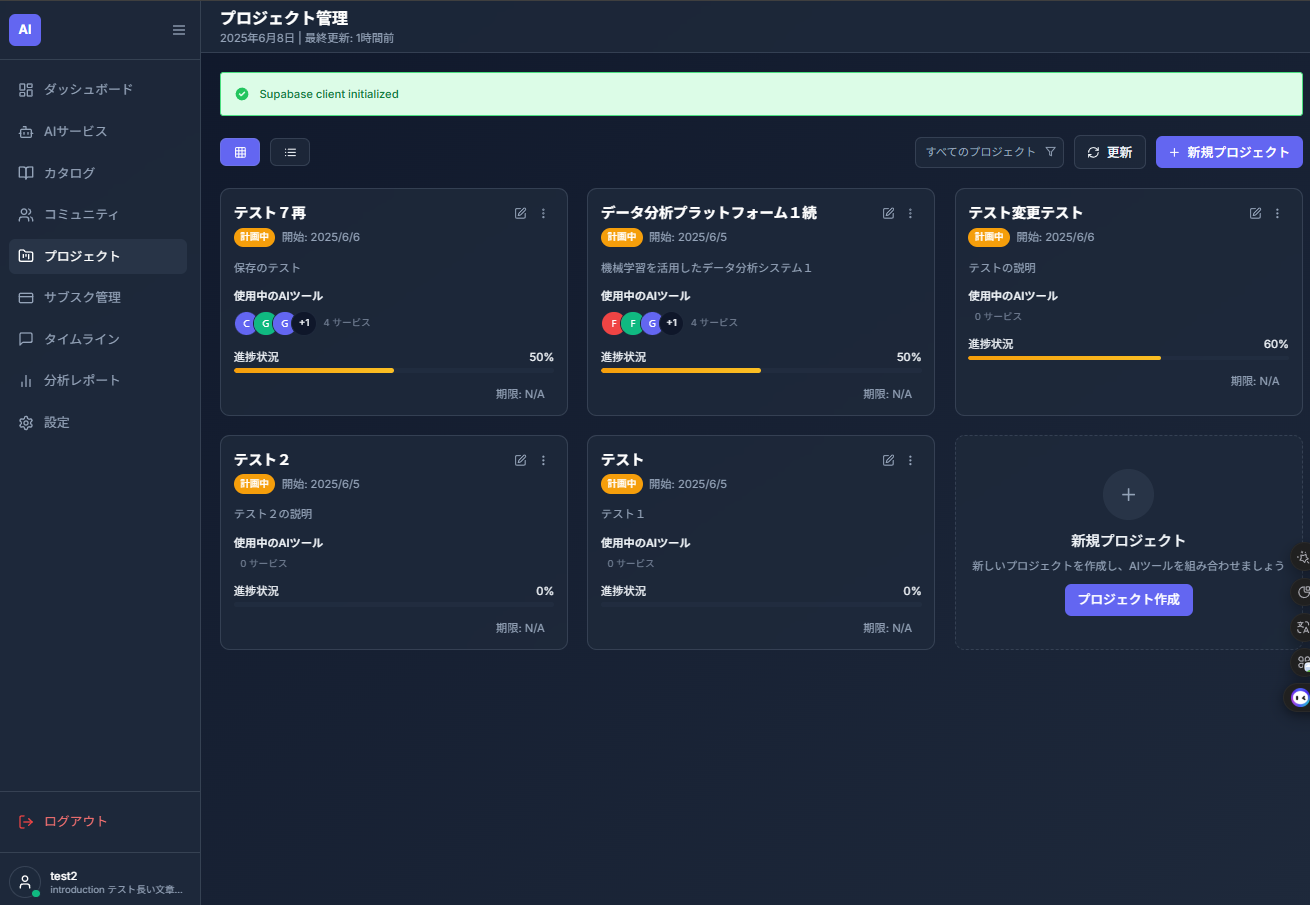Image resolution: width=1310 pixels, height=905 pixels.
Task: Click the edit icon on テスト２ card
Action: click(520, 460)
